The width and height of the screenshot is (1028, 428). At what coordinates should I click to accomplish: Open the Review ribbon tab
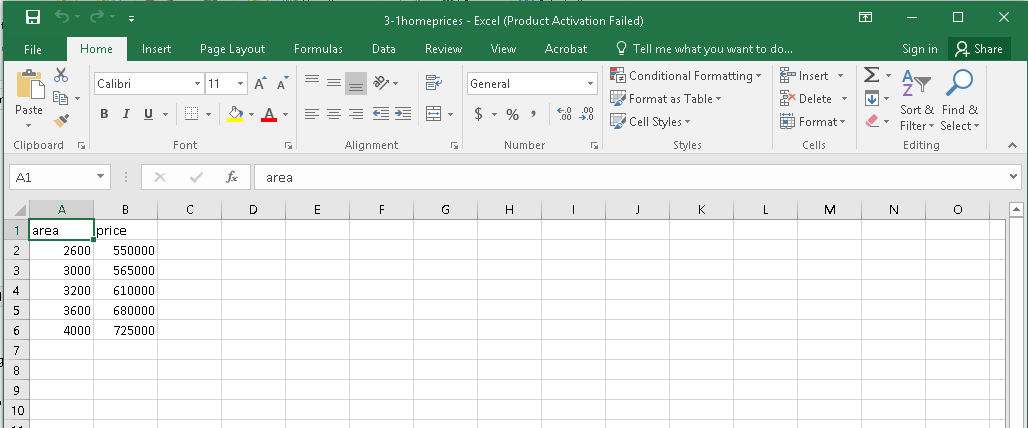443,49
